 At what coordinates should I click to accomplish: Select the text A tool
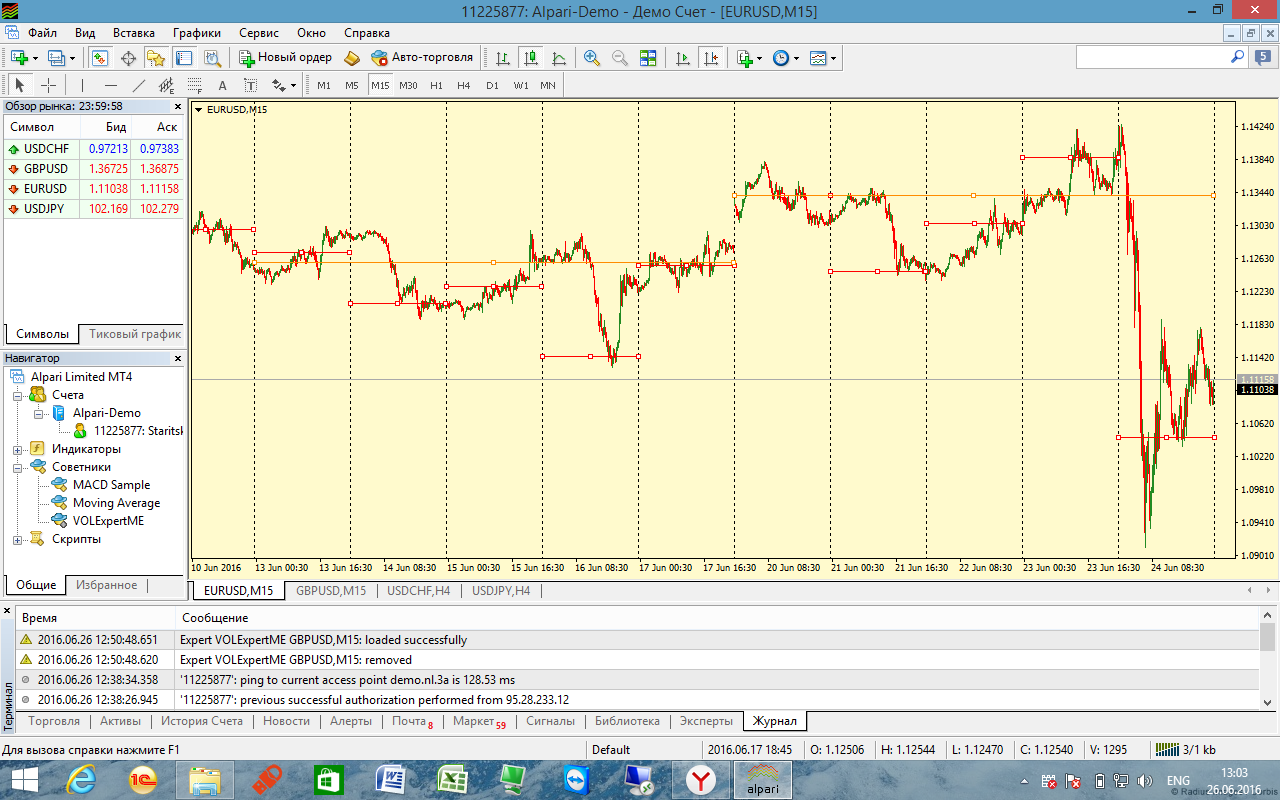222,85
